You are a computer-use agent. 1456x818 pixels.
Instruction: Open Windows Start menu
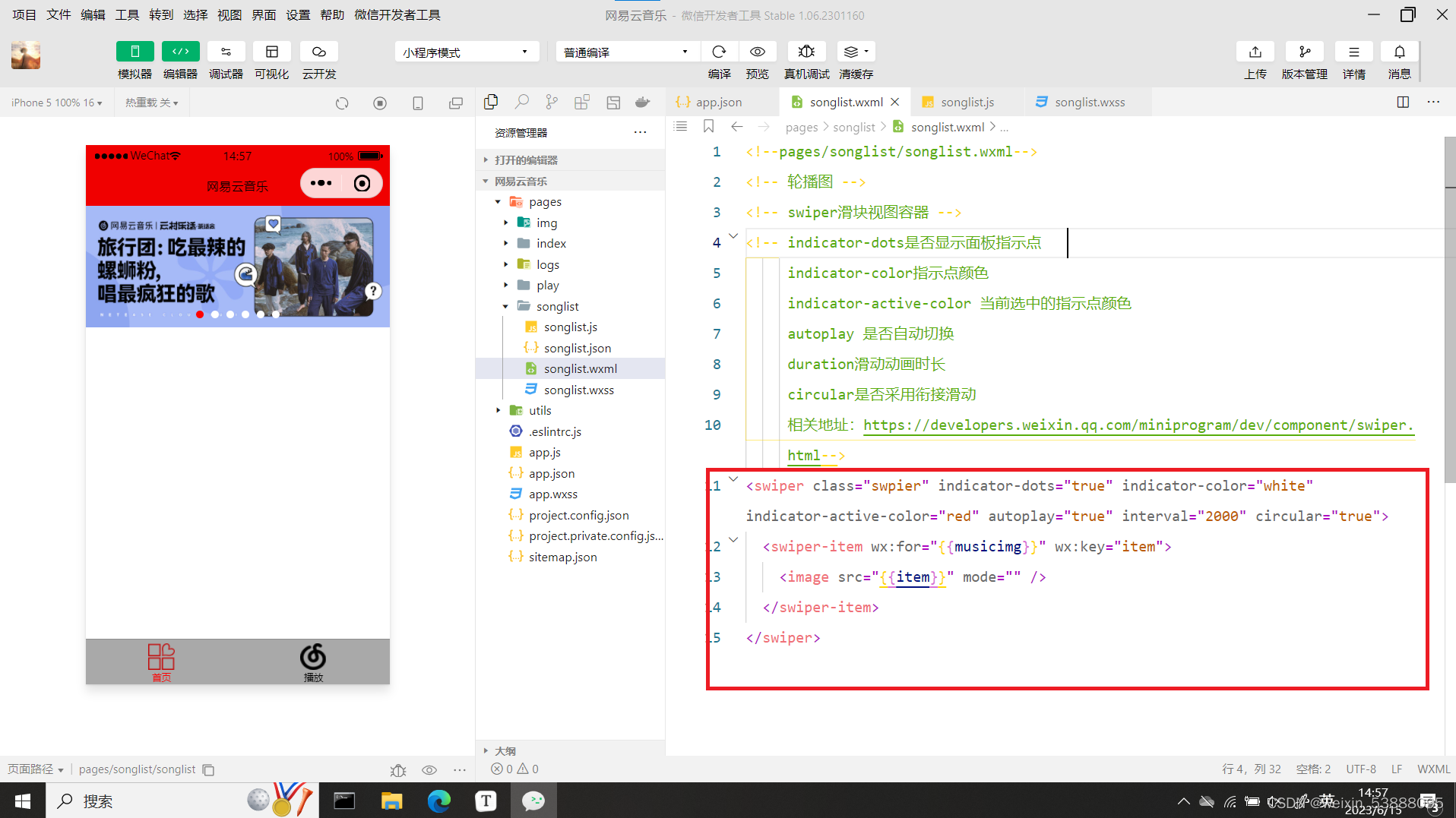(x=23, y=801)
